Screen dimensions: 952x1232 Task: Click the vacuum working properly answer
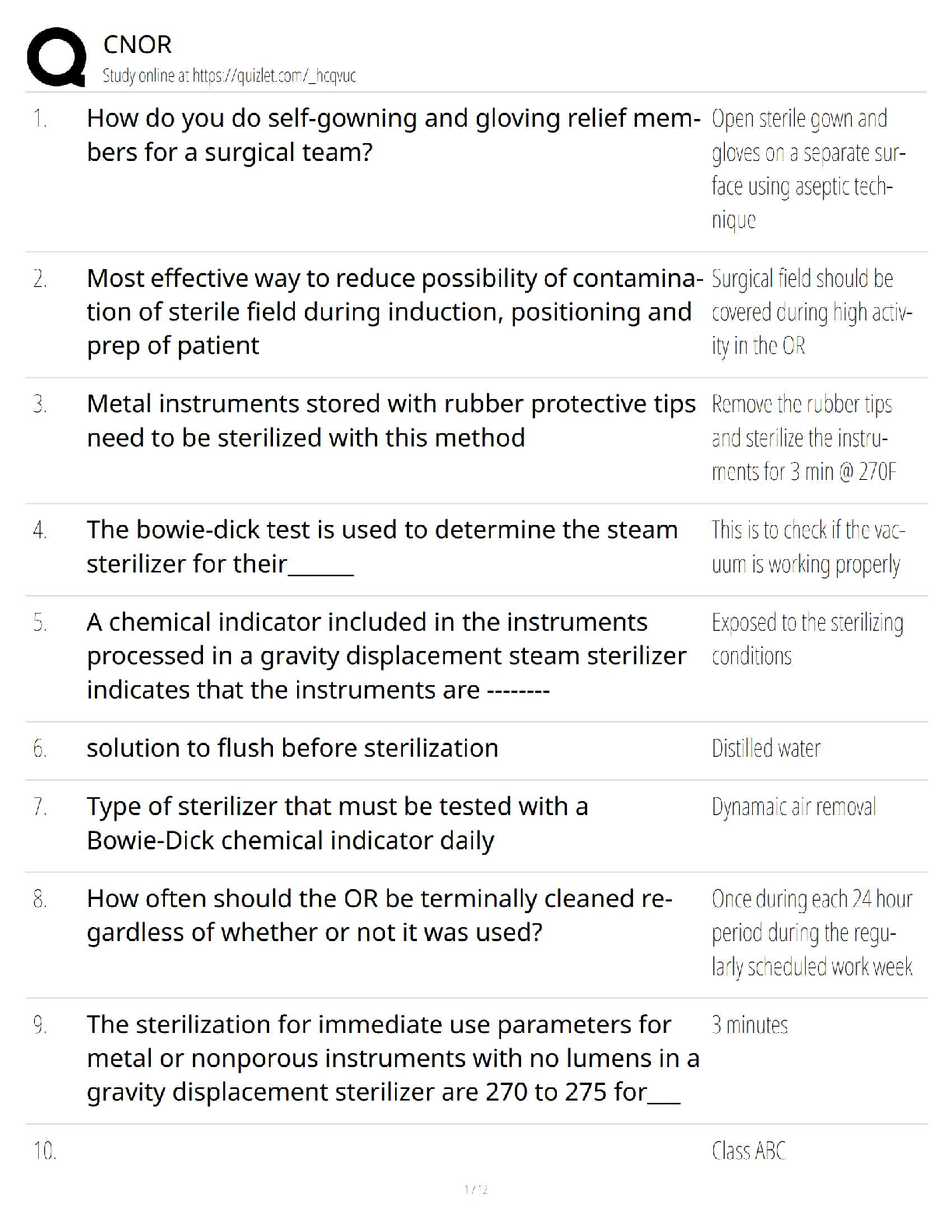click(807, 547)
